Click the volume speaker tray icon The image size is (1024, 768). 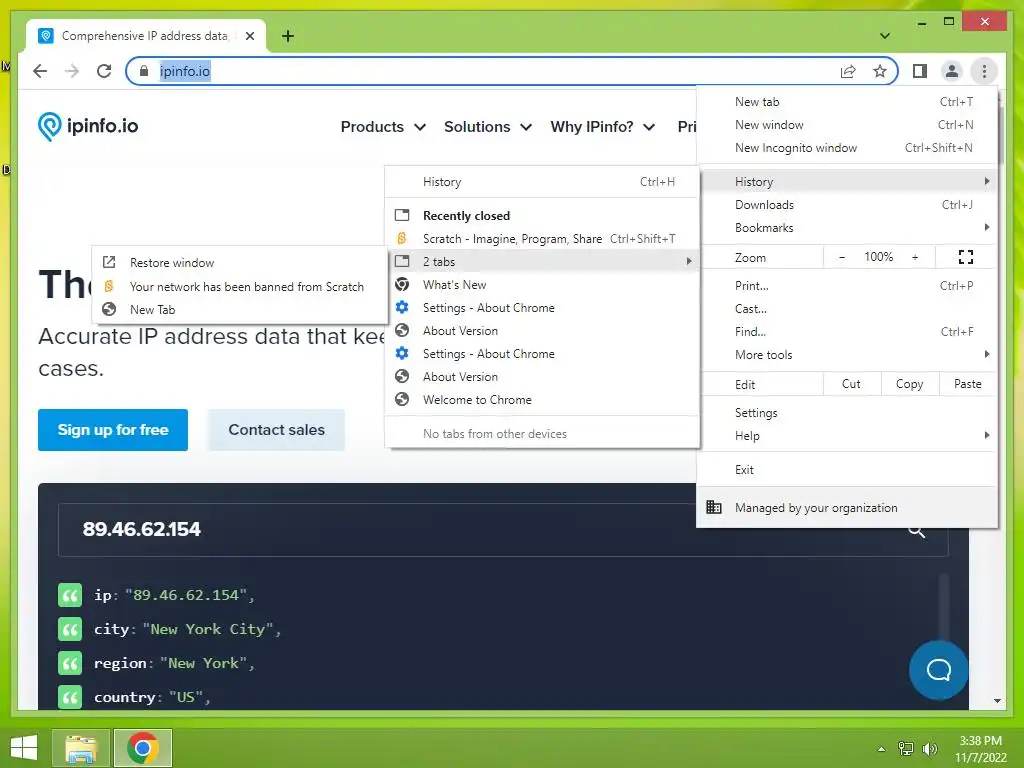pos(929,748)
